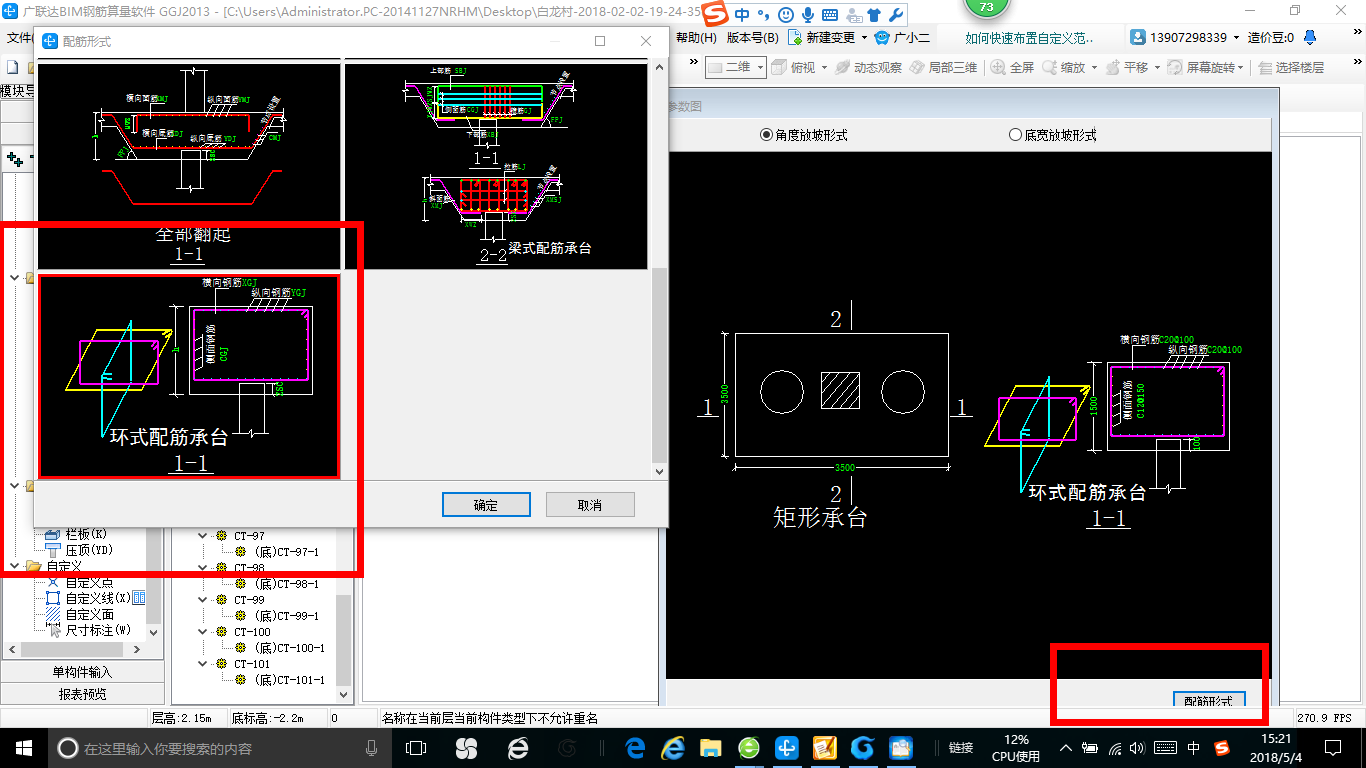Open the 平移 dropdown arrow
This screenshot has width=1366, height=768.
1157,68
